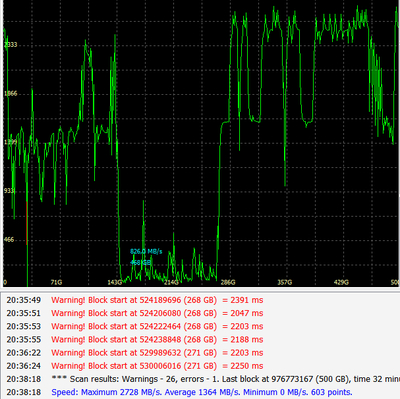The height and width of the screenshot is (399, 400).
Task: Click the 2333 label on the speed axis
Action: click(10, 45)
